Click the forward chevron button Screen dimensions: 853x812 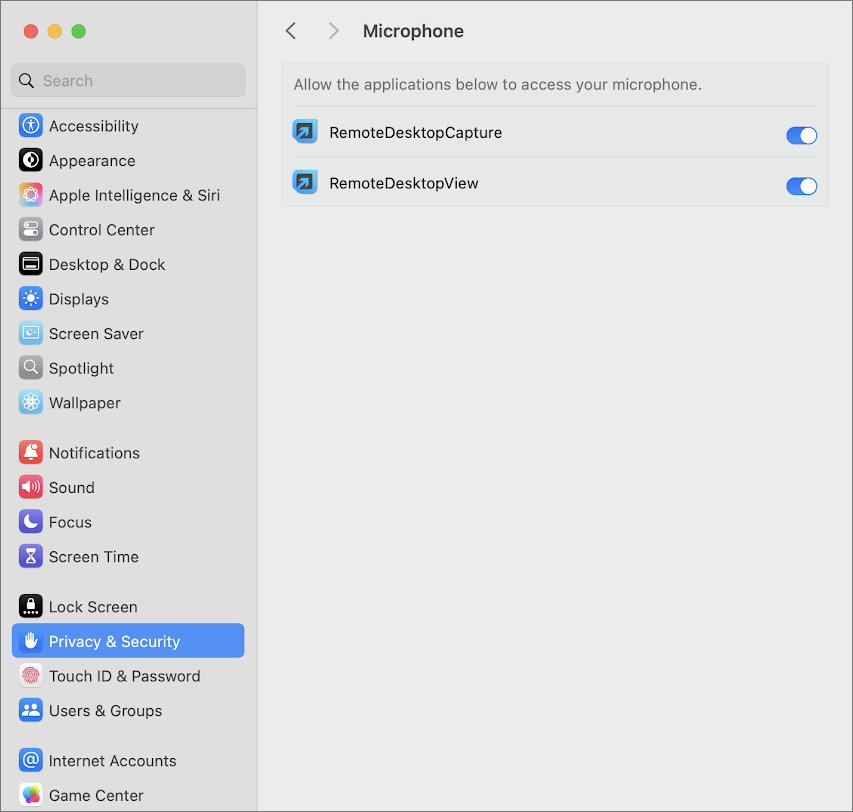[334, 31]
